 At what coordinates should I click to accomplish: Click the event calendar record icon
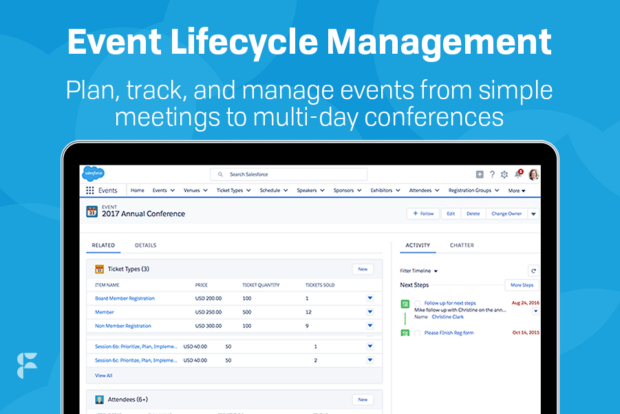click(92, 212)
